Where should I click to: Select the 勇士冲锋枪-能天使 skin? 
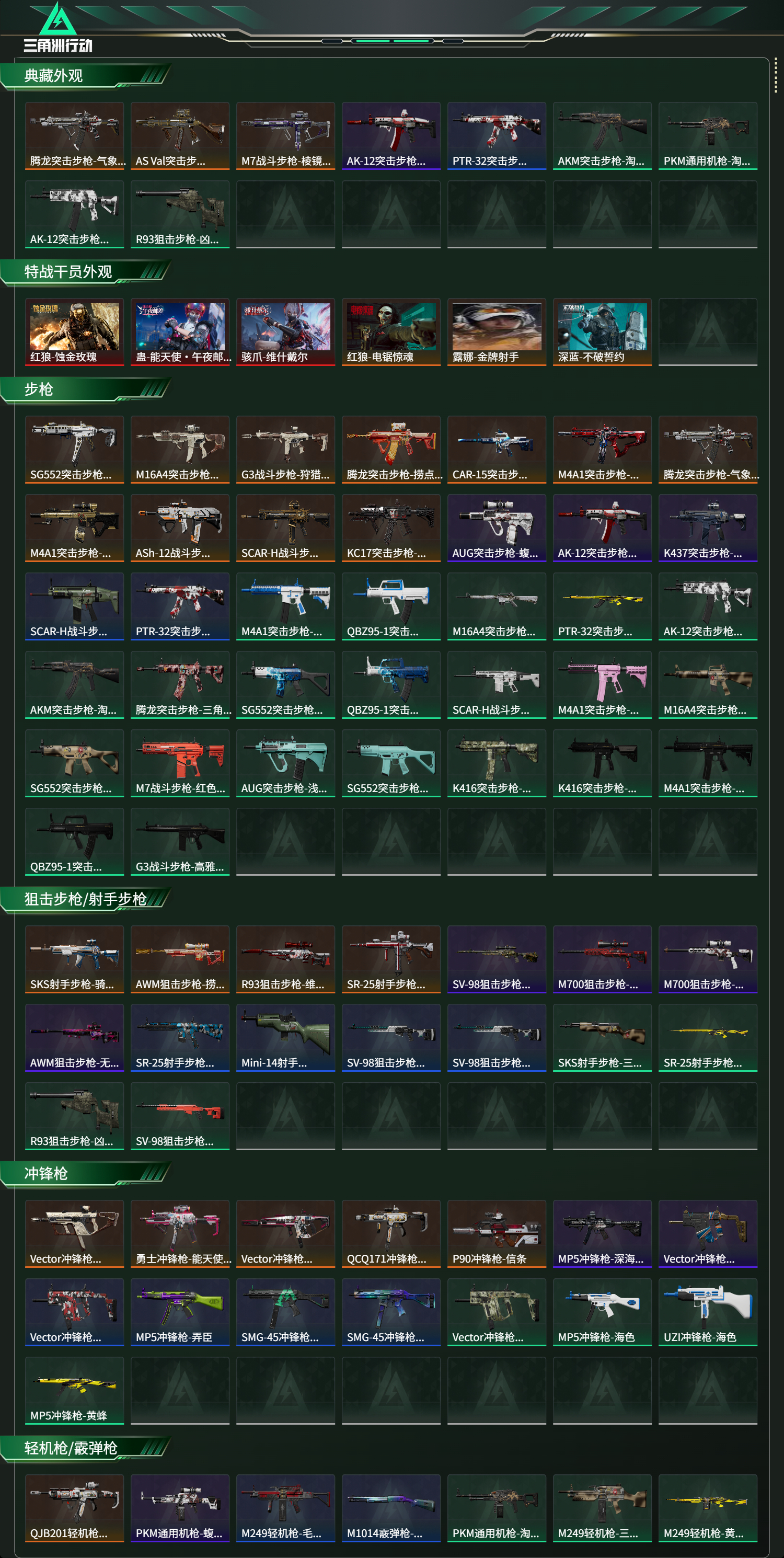click(180, 1233)
